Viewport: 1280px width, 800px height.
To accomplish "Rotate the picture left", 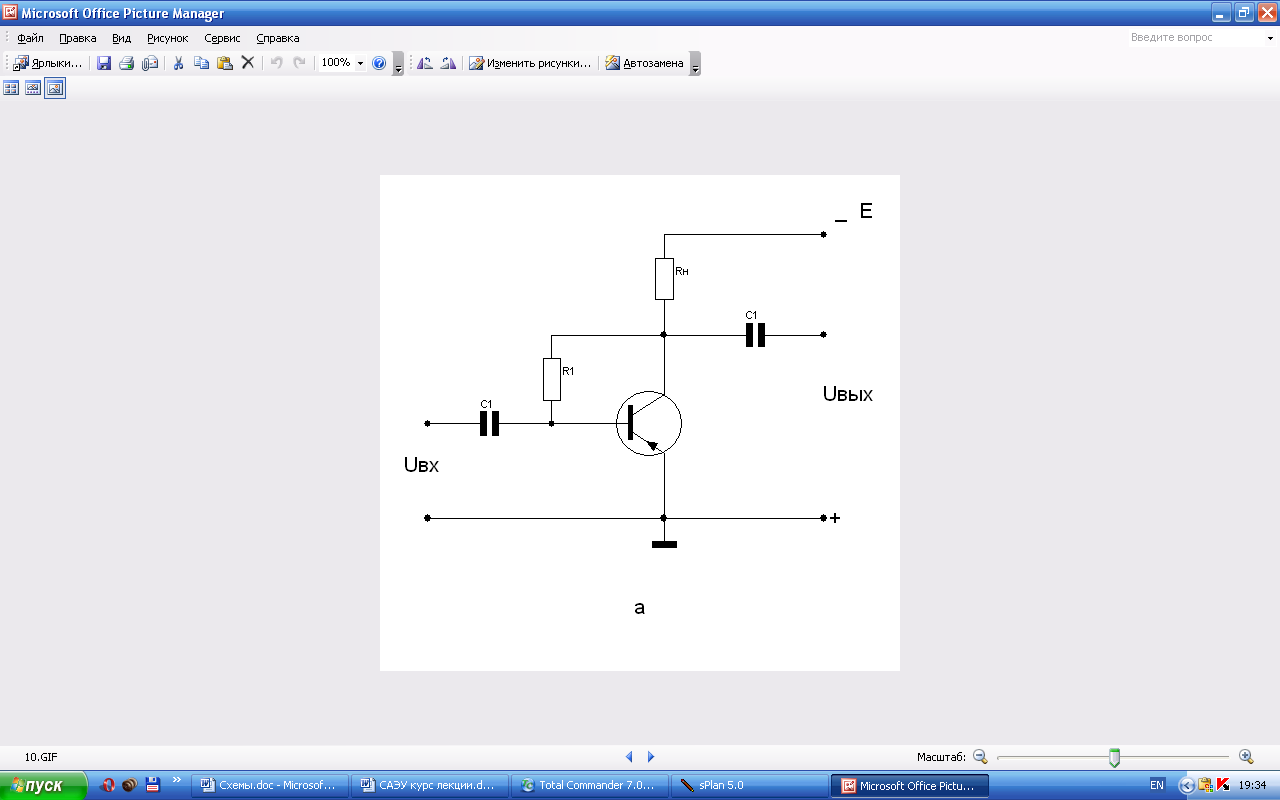I will point(425,63).
